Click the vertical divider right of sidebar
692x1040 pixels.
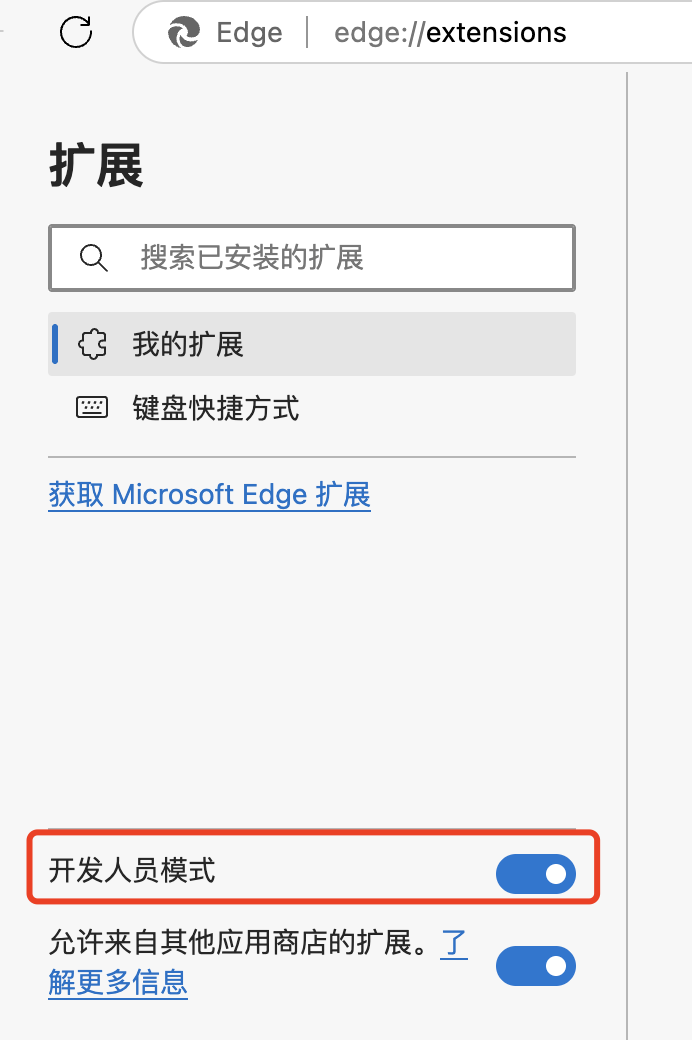627,500
